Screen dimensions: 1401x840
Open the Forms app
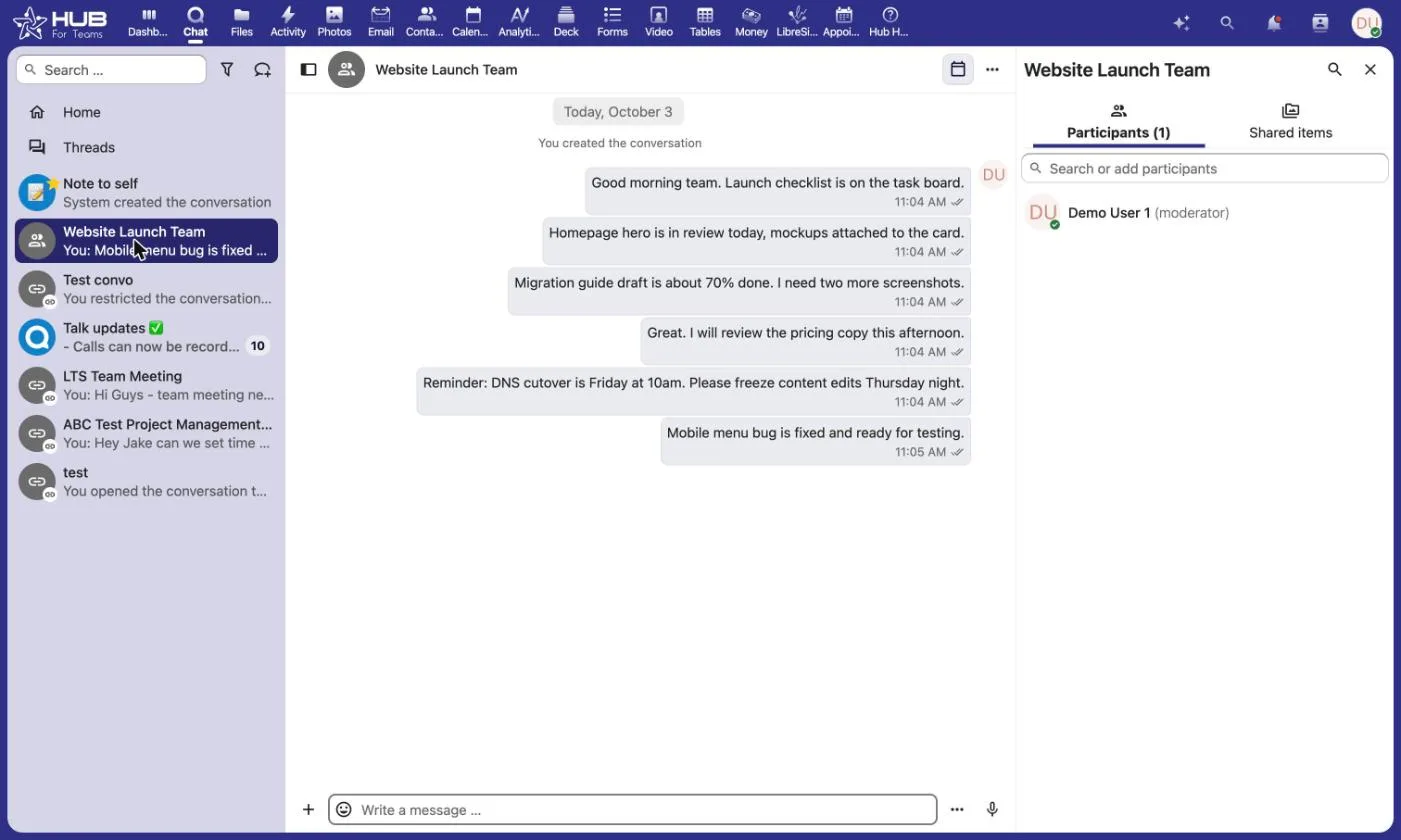point(612,22)
